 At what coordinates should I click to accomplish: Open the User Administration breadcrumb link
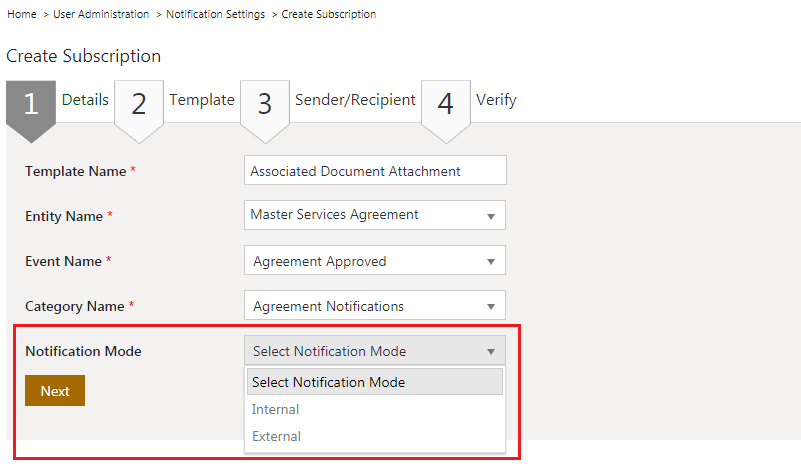100,14
